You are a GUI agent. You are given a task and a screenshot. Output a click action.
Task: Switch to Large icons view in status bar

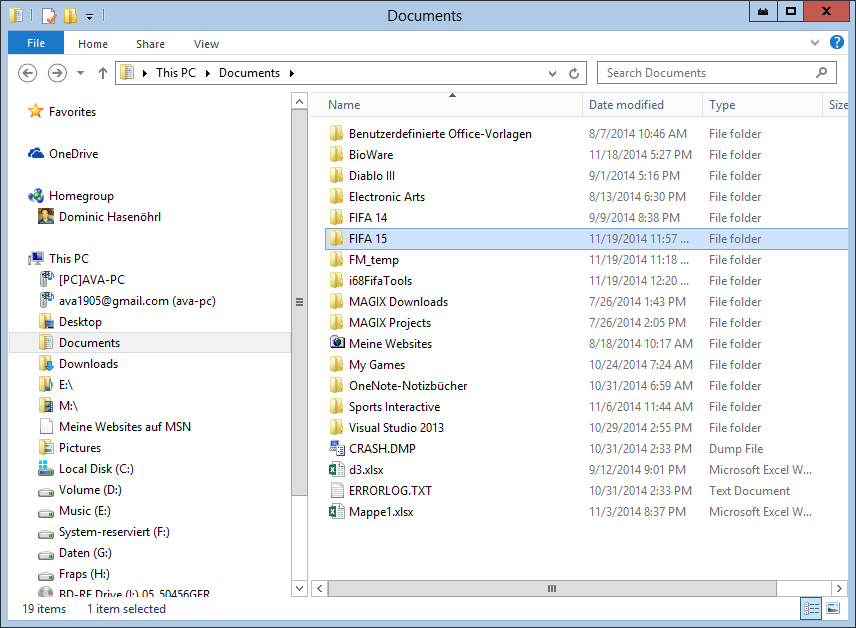(833, 608)
